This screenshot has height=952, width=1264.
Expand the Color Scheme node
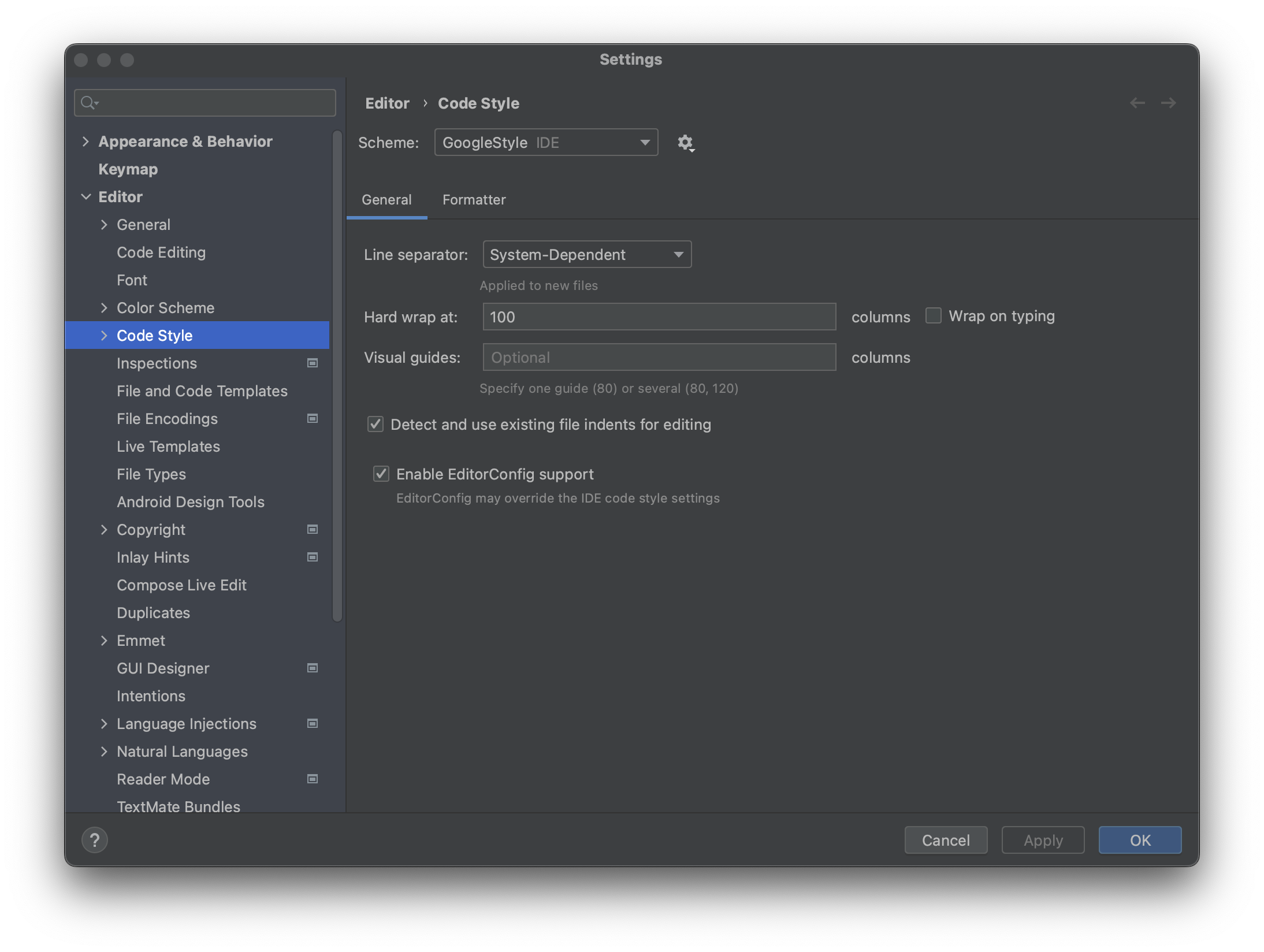[x=104, y=307]
